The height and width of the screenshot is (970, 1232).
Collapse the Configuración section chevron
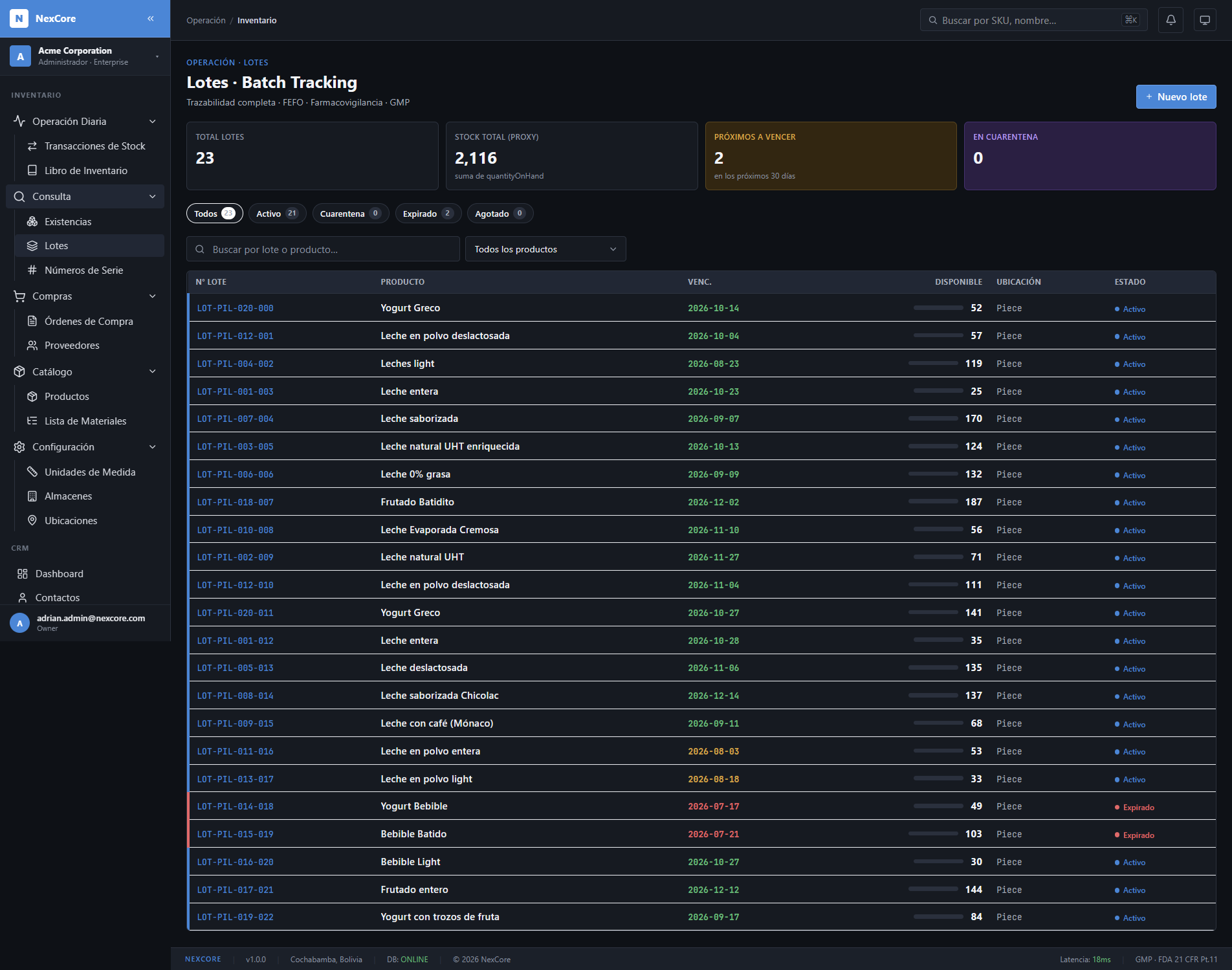tap(153, 447)
